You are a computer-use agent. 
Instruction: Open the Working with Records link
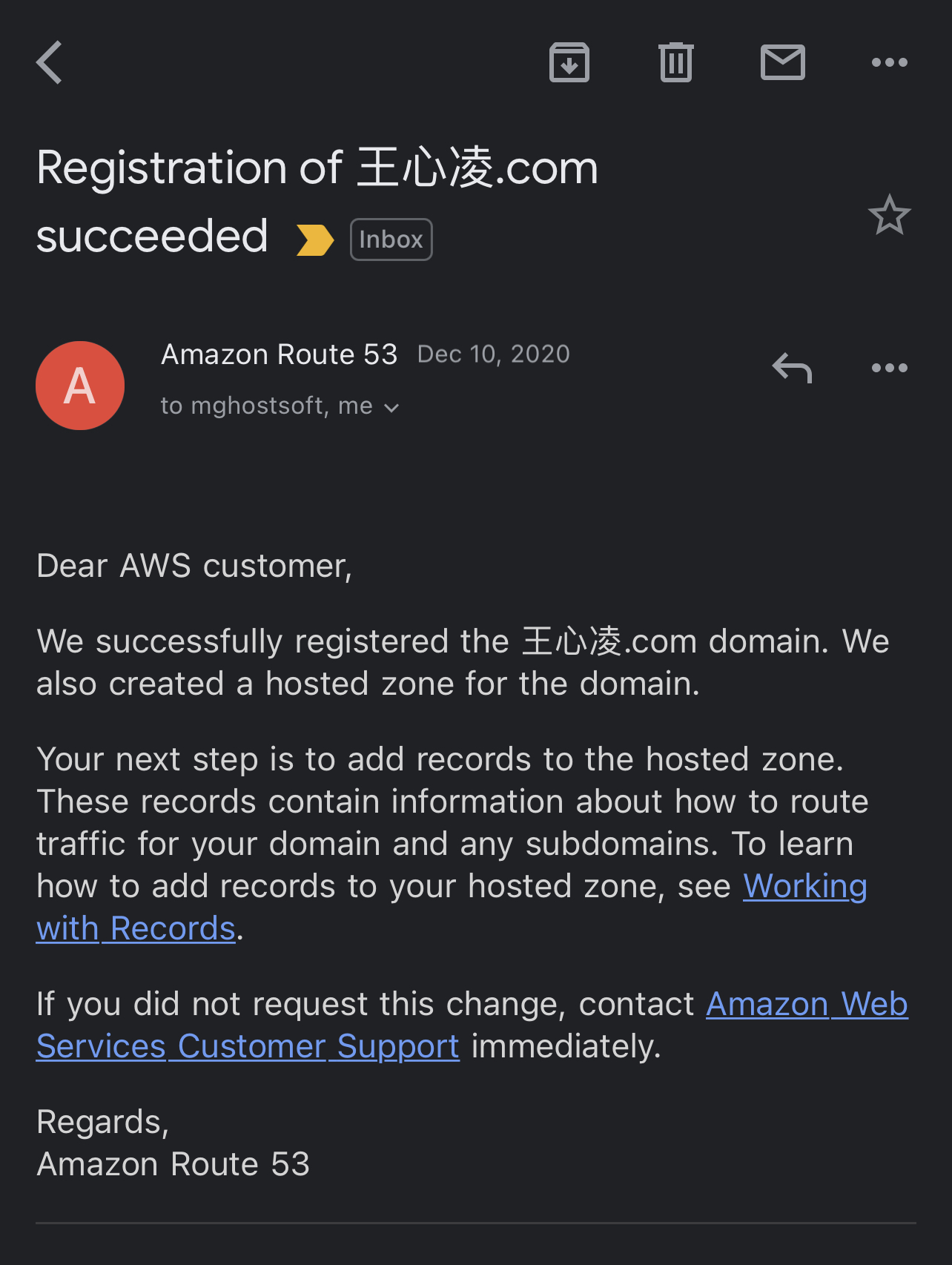point(804,887)
